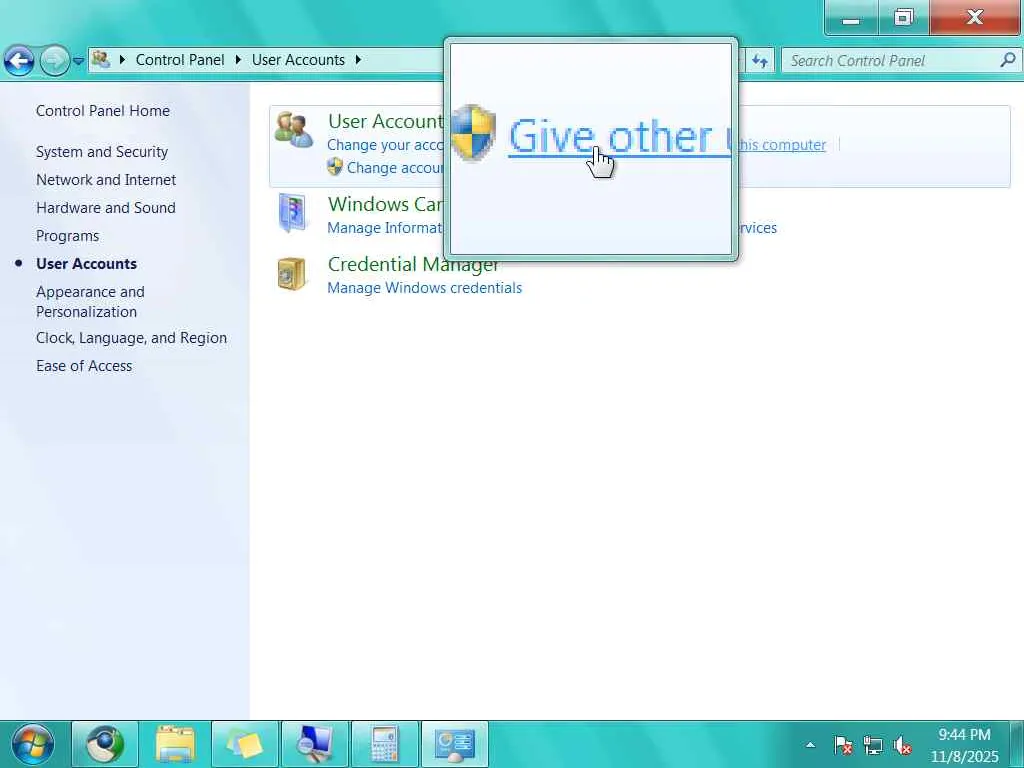The image size is (1024, 768).
Task: Open Programs category
Action: coord(67,236)
